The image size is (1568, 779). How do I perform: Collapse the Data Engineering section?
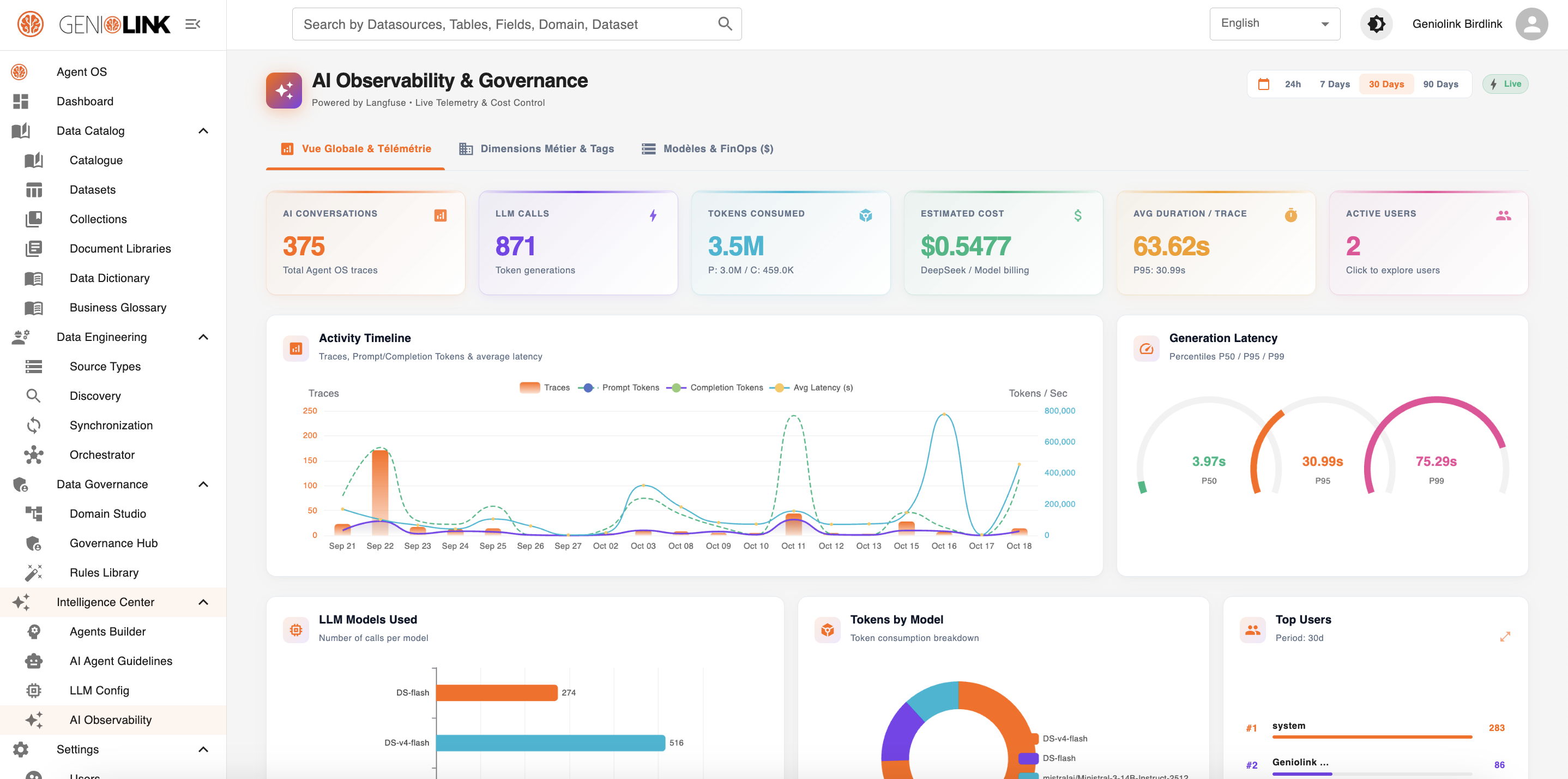(x=203, y=337)
